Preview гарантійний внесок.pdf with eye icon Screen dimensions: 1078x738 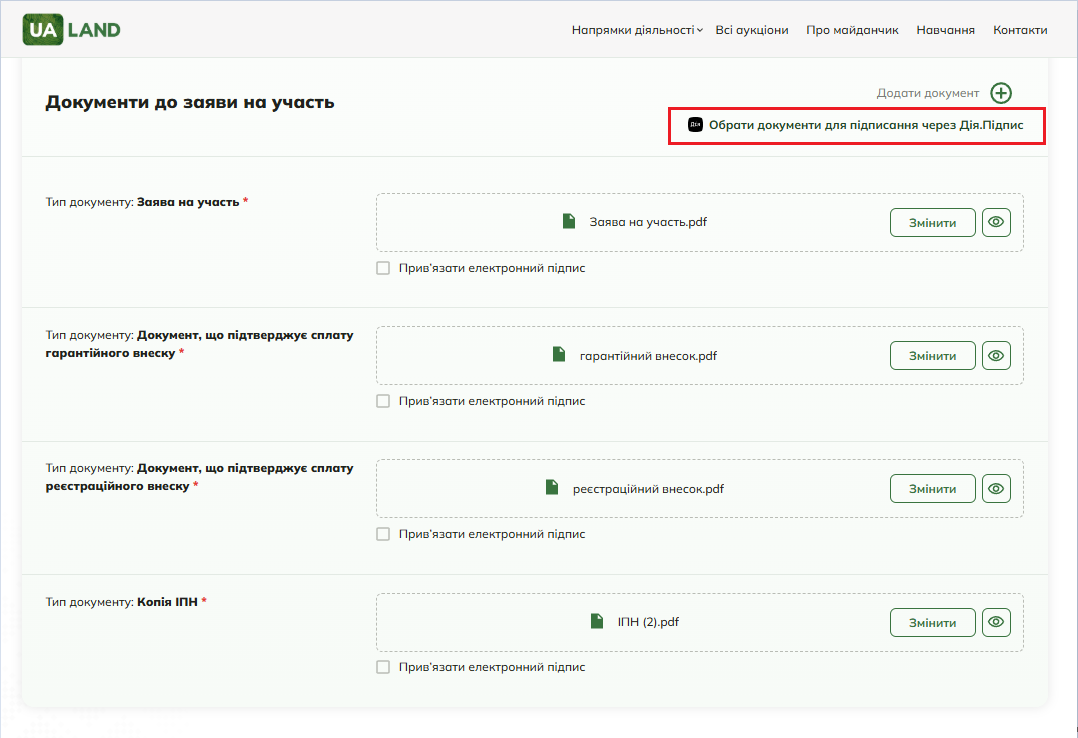[996, 356]
